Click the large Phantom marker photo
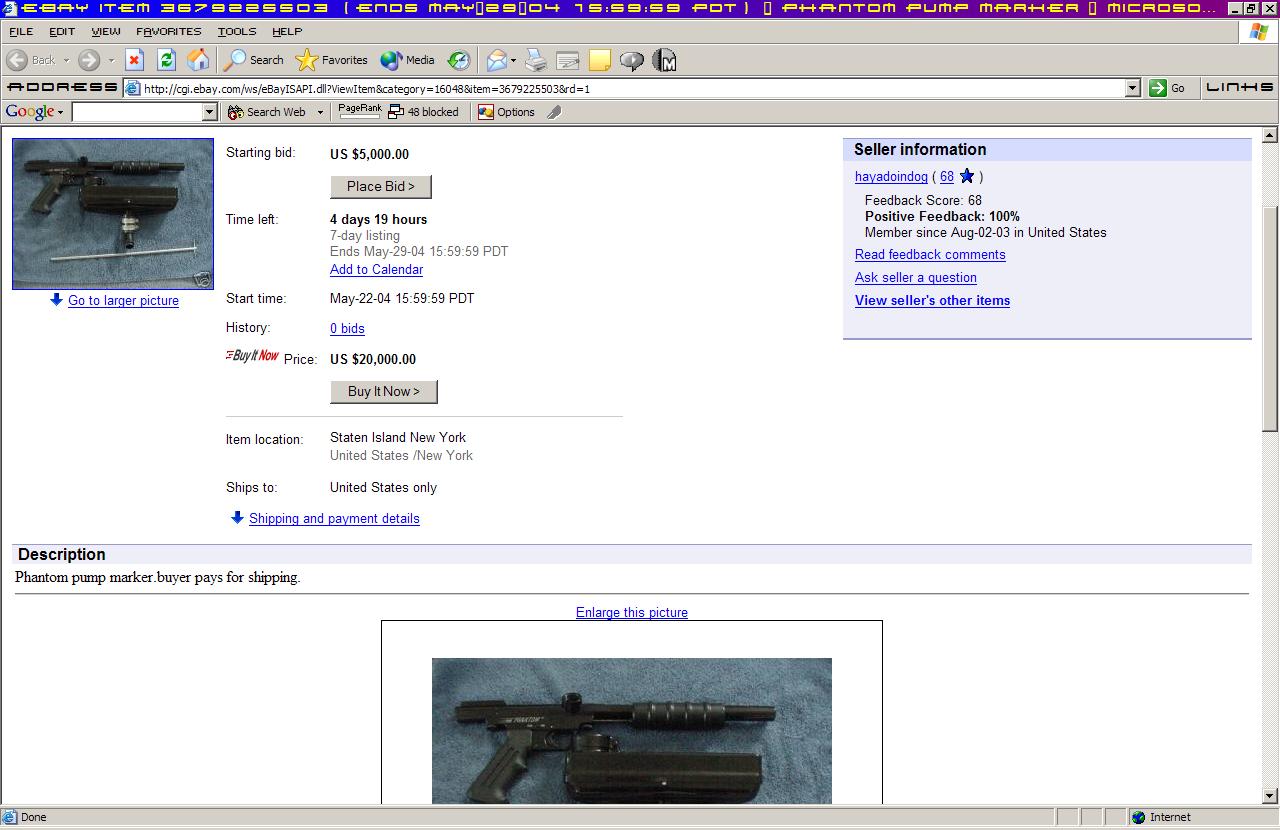Viewport: 1280px width, 830px height. pyautogui.click(x=632, y=731)
